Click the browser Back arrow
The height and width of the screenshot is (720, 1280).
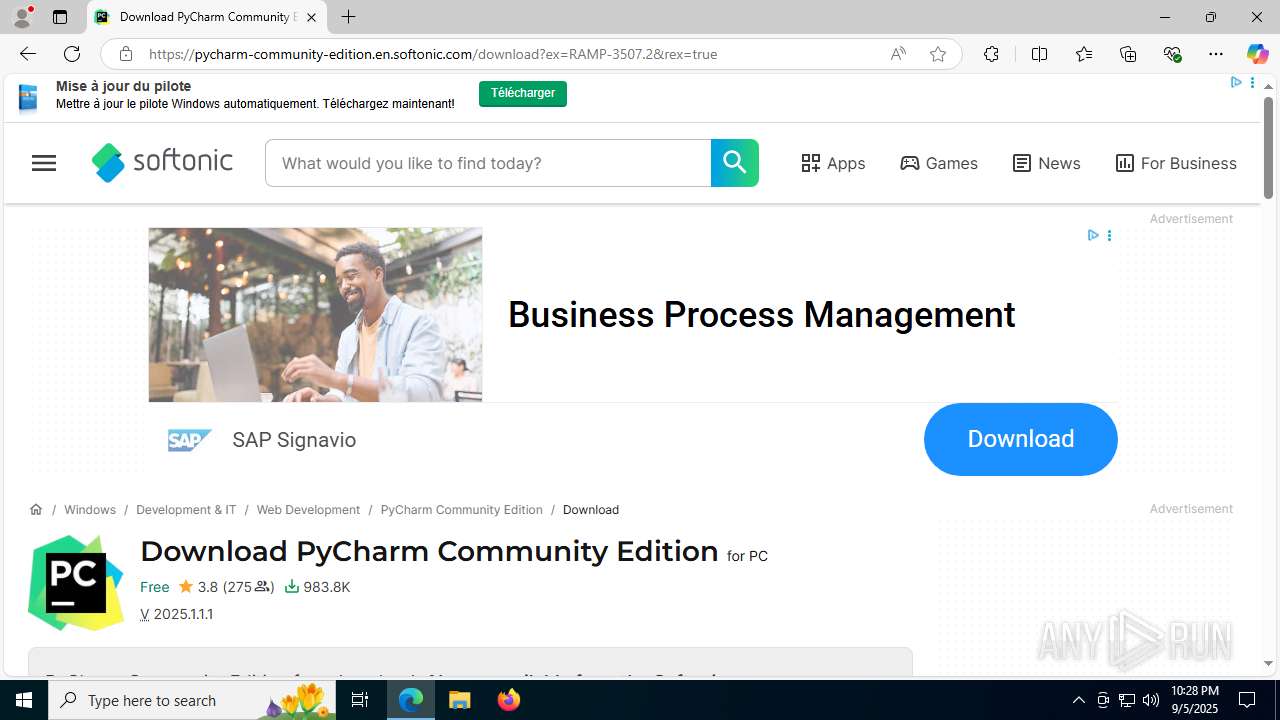point(27,54)
